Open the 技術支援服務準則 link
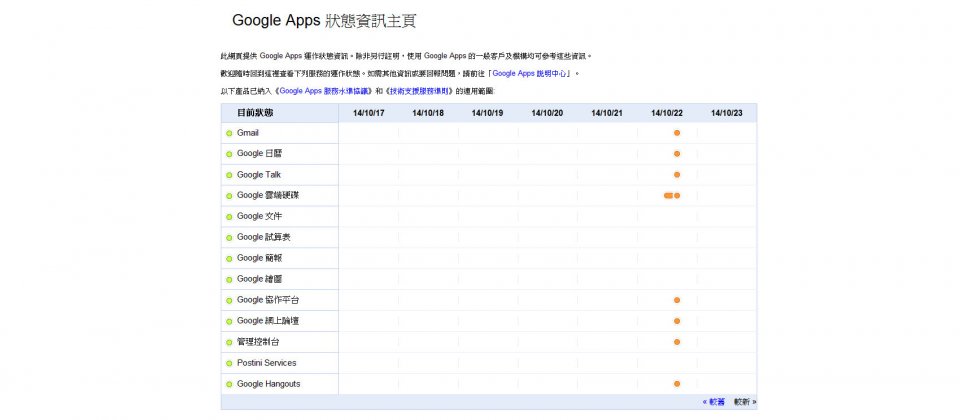The image size is (960, 420). (x=421, y=91)
